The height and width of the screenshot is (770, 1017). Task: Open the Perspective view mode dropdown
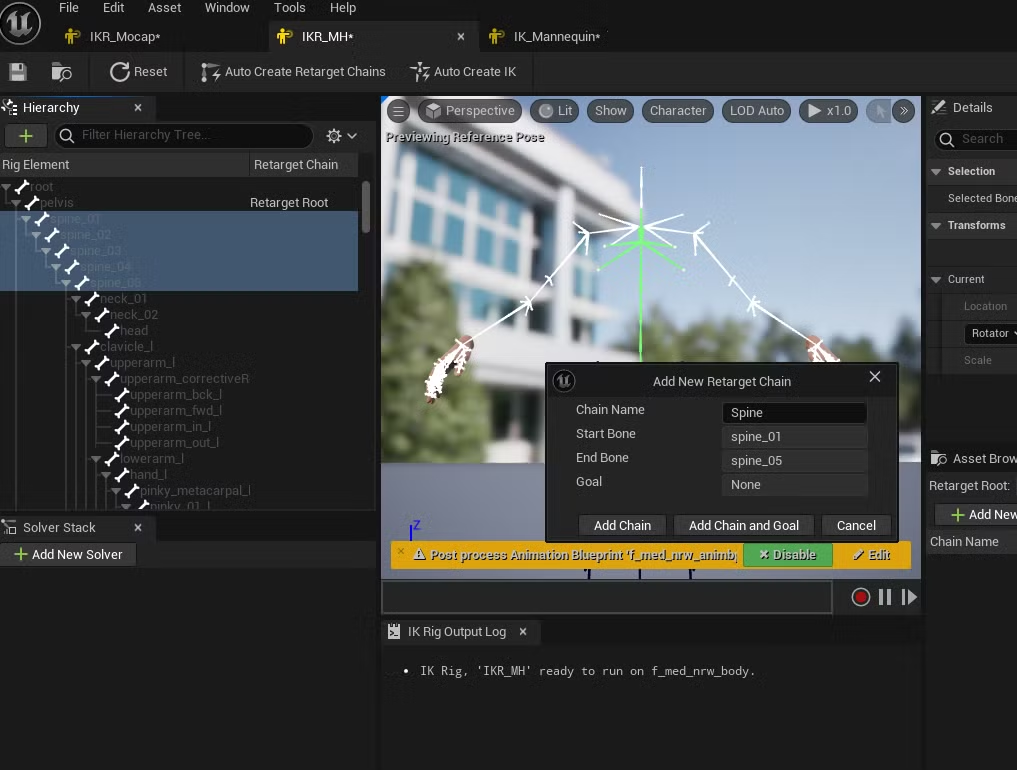click(x=470, y=111)
